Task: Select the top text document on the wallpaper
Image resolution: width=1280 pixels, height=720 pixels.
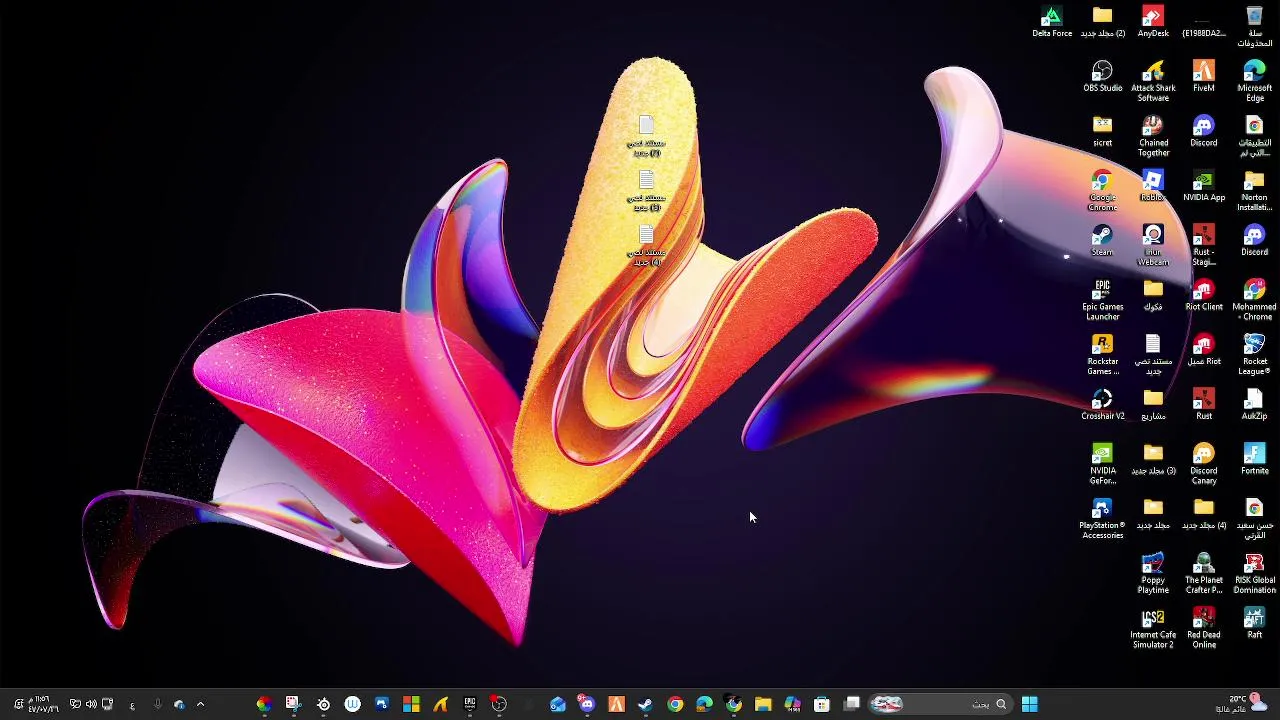Action: coord(646,137)
